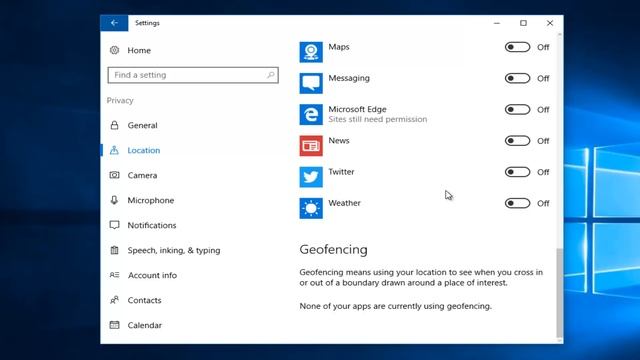Click the Messaging app icon
Screen dimensions: 640x360
(x=311, y=83)
